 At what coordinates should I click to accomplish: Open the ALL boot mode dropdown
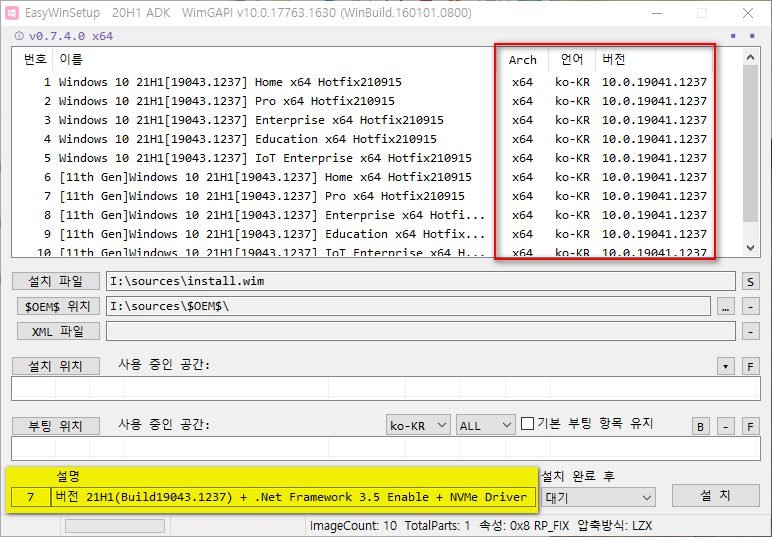(x=485, y=425)
